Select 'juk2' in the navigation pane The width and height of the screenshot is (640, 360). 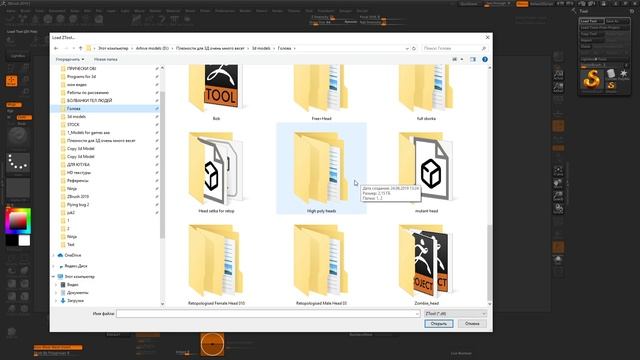71,213
